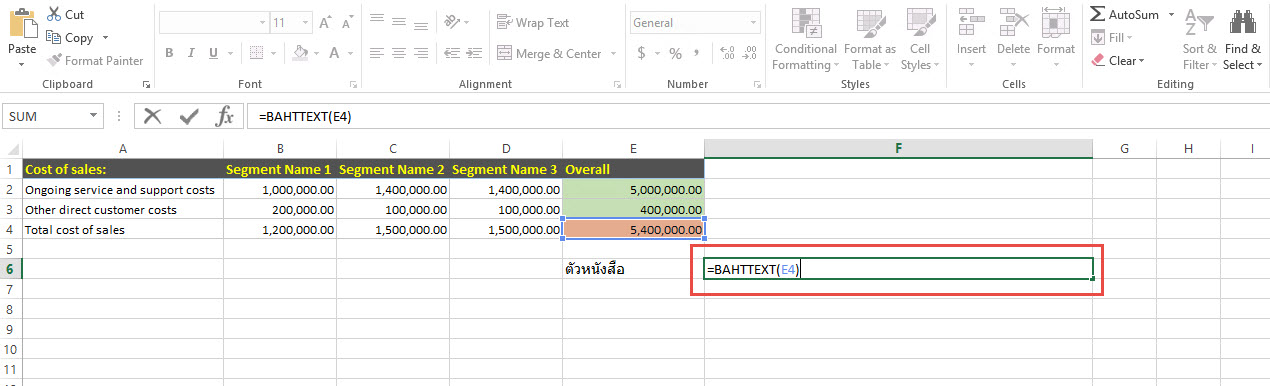Open Cell Styles gallery
Image resolution: width=1270 pixels, height=386 pixels.
[919, 39]
